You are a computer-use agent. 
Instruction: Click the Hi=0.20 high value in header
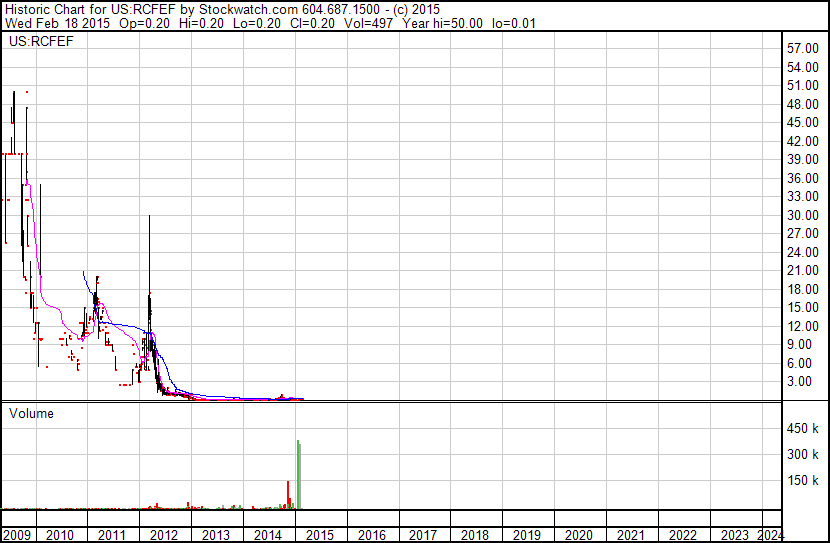pos(201,23)
